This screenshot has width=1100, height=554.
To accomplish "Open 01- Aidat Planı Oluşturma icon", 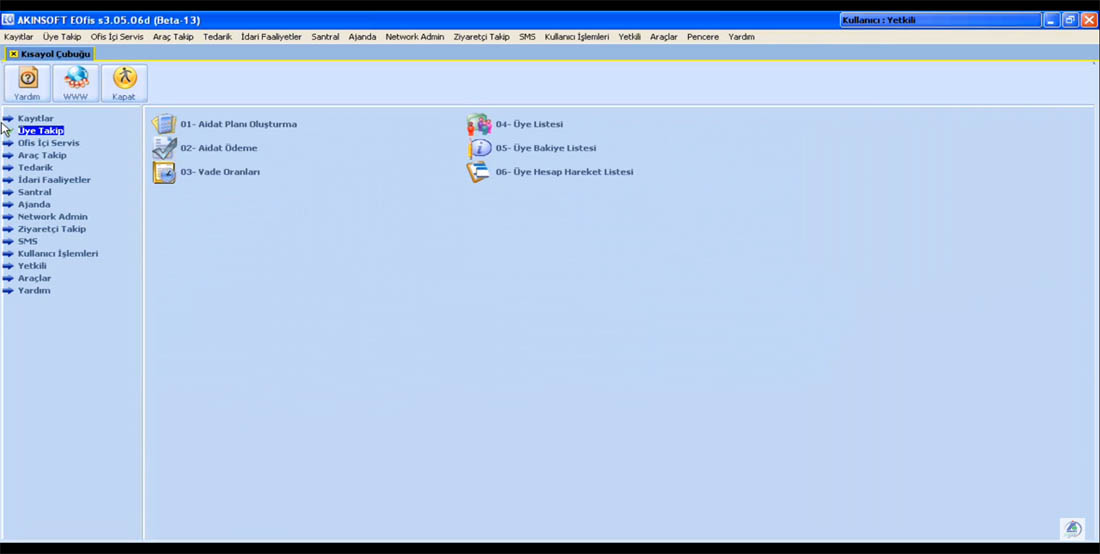I will (164, 124).
